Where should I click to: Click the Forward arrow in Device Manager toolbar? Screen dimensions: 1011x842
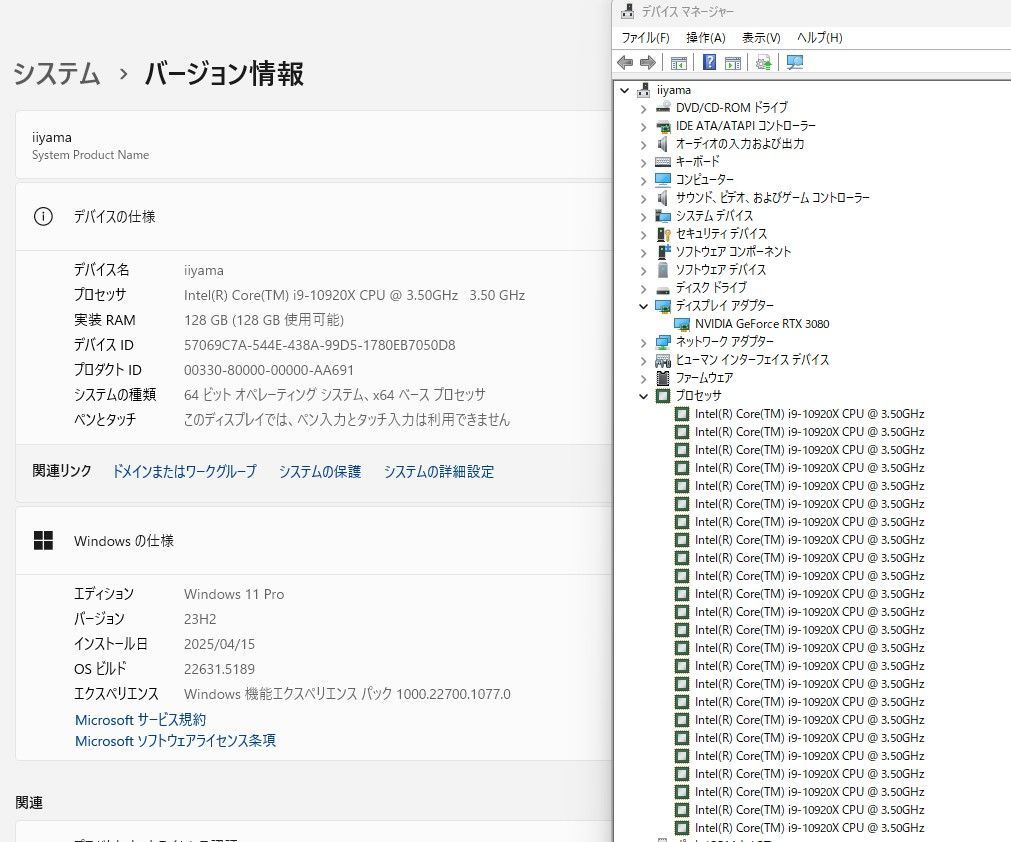(x=647, y=62)
